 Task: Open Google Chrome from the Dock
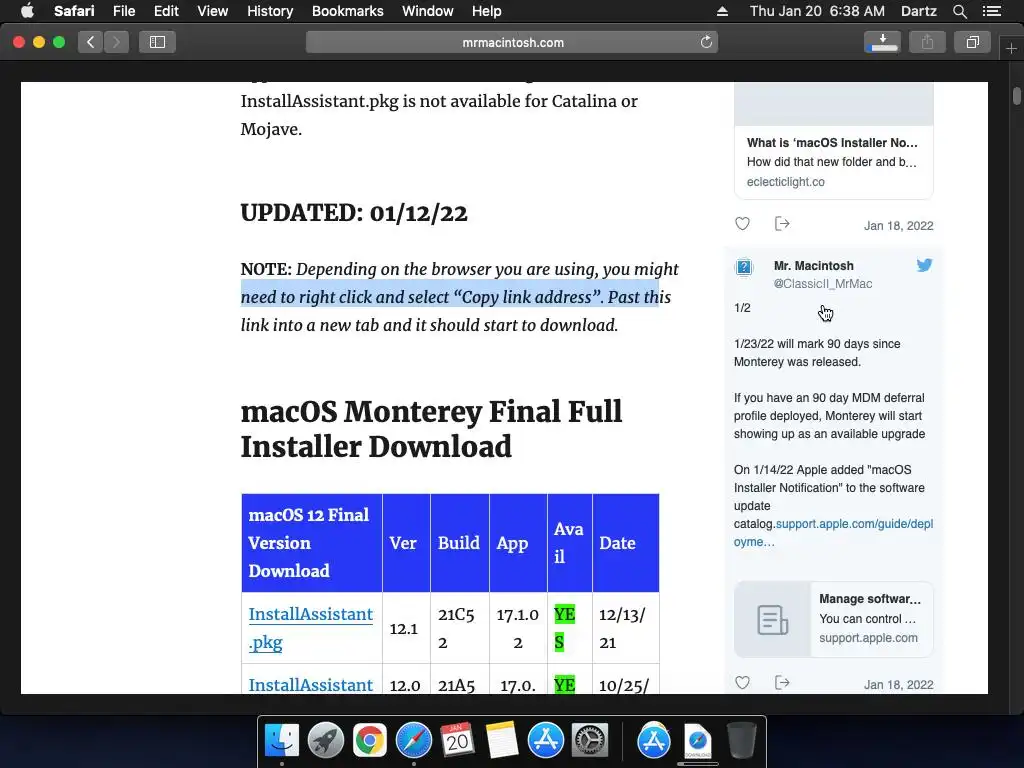click(x=370, y=740)
